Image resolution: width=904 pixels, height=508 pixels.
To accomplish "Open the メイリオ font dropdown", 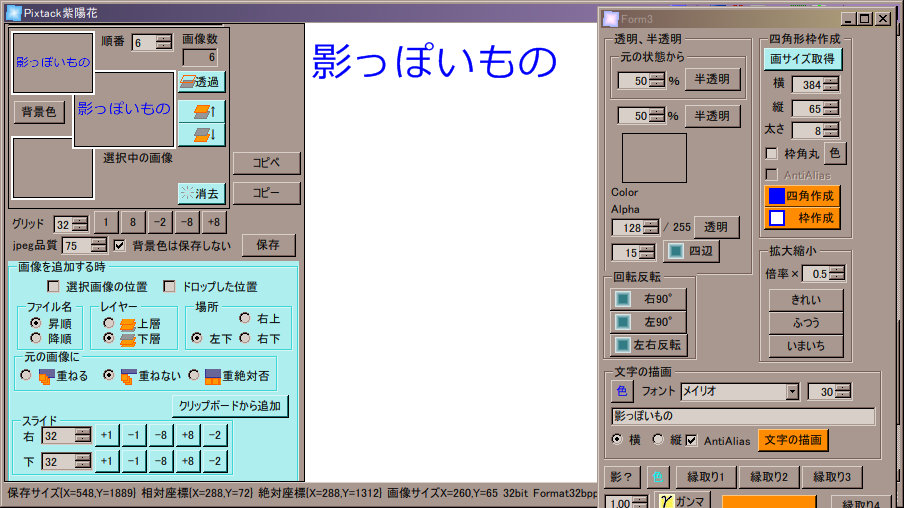I will (x=793, y=392).
